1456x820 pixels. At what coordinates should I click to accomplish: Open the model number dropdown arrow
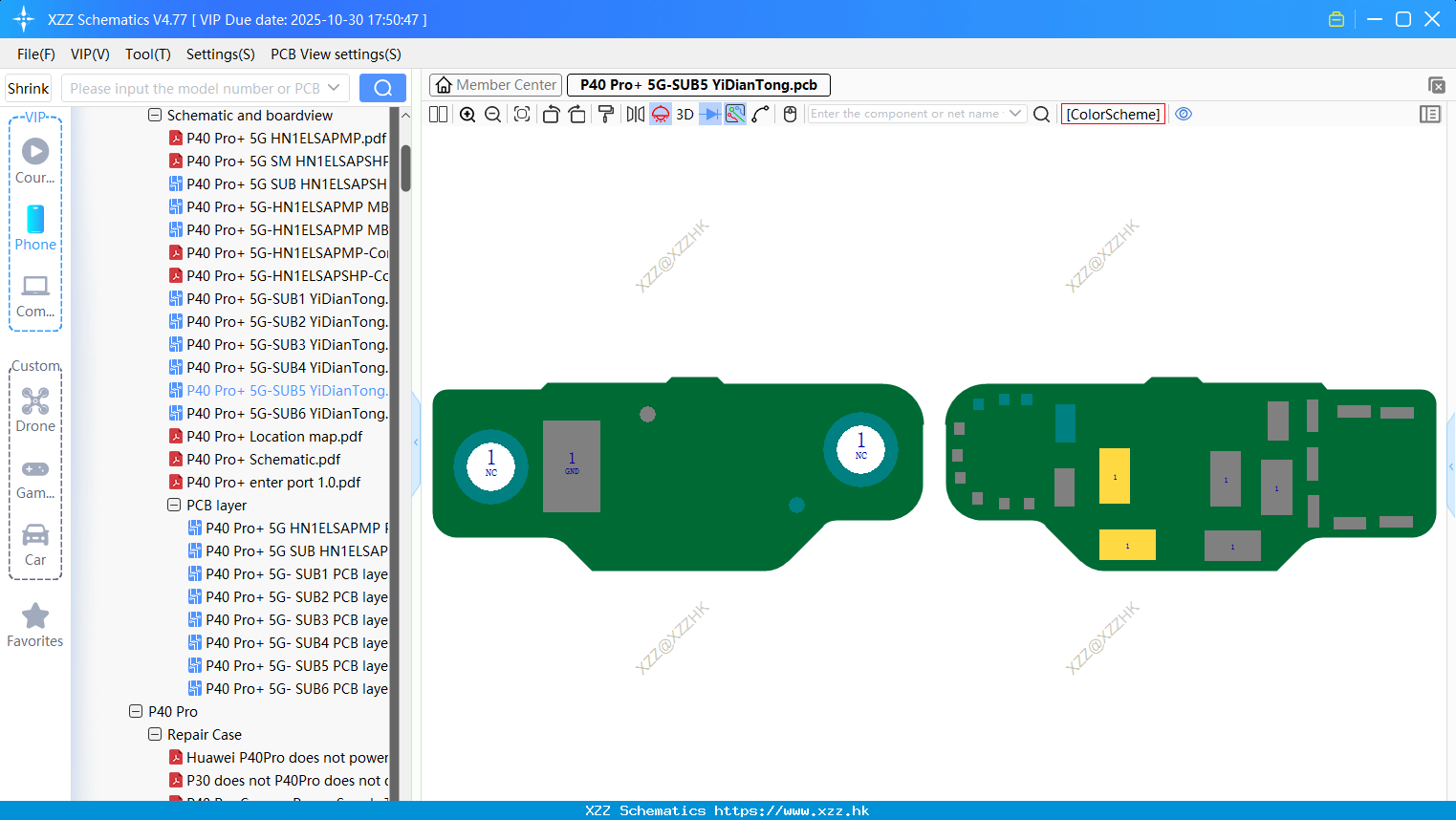pos(334,88)
